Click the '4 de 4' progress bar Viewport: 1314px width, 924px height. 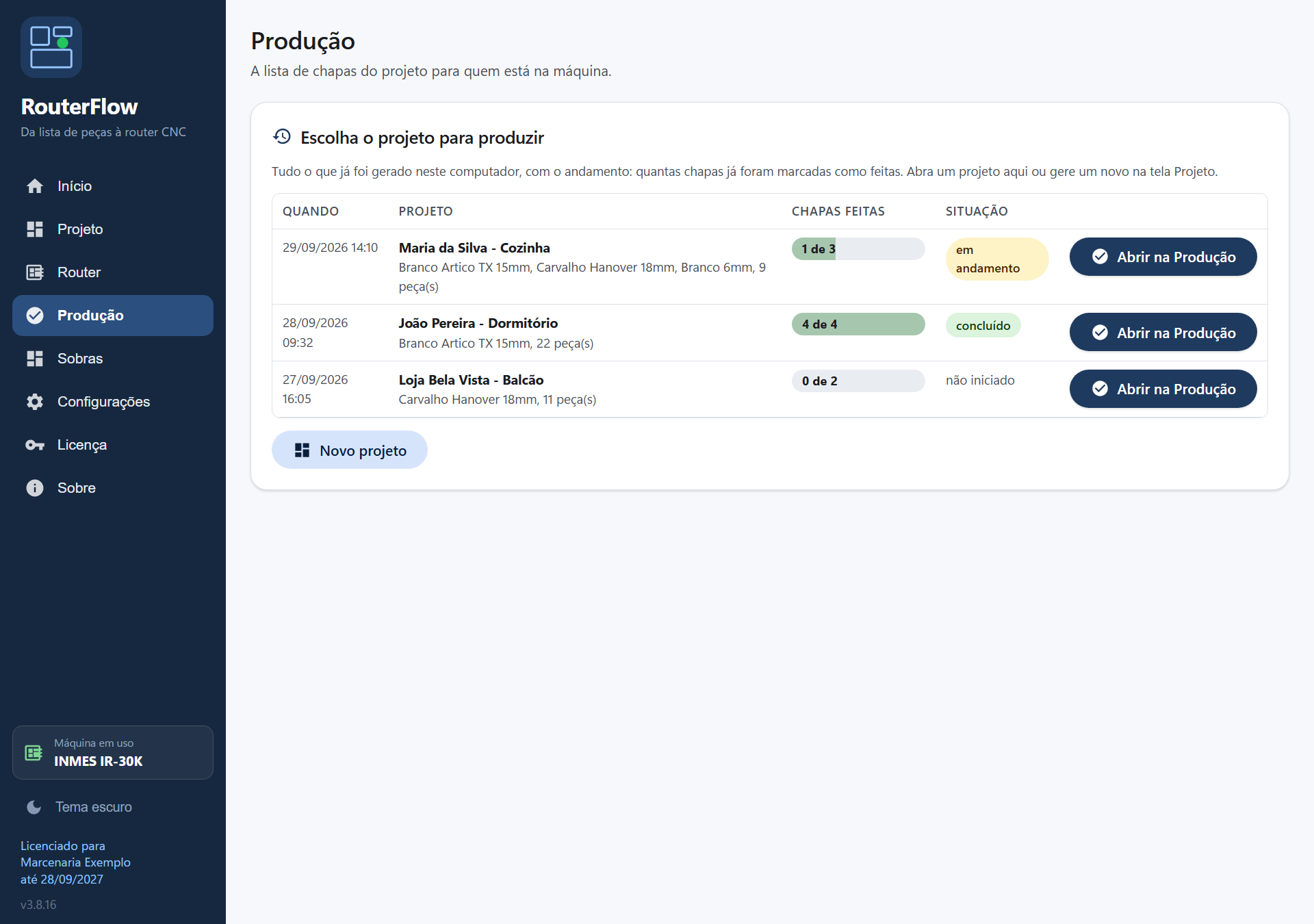pos(858,324)
